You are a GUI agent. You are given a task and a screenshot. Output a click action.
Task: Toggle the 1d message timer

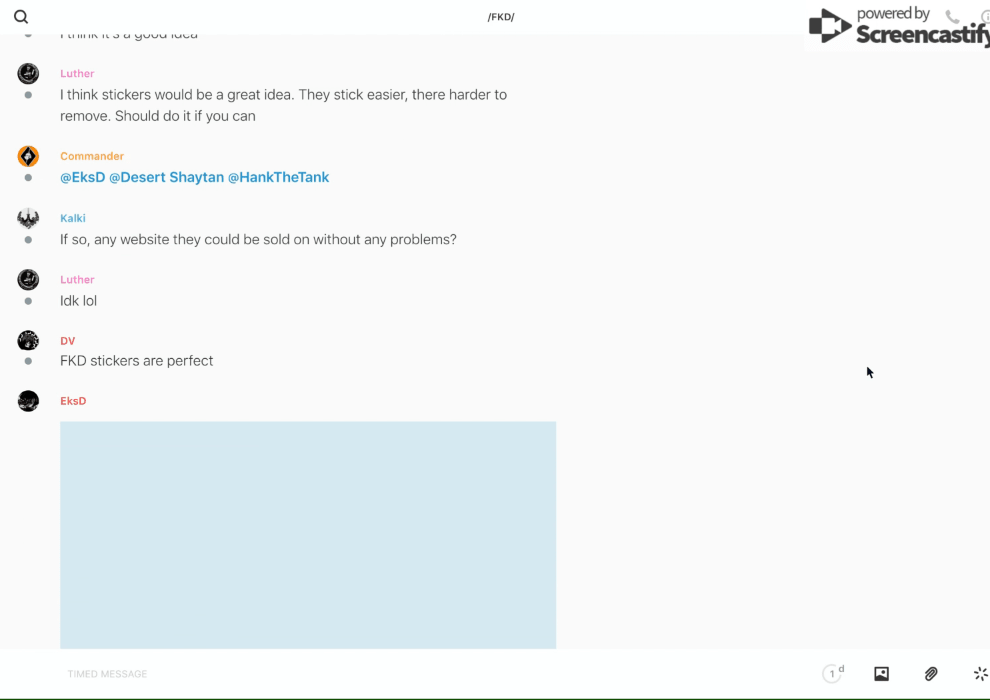coord(833,674)
